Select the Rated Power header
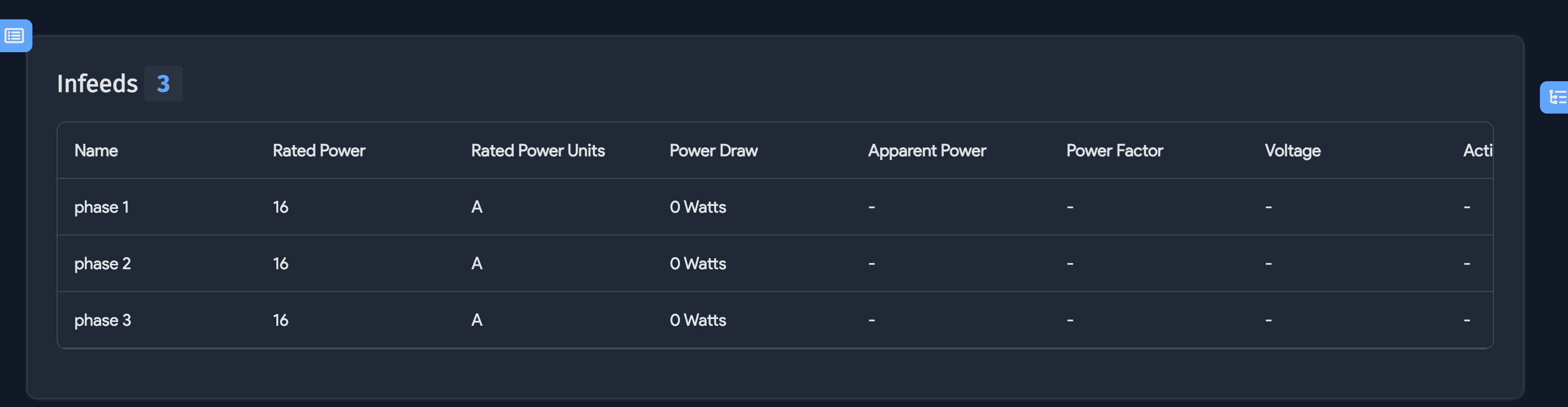 [319, 150]
